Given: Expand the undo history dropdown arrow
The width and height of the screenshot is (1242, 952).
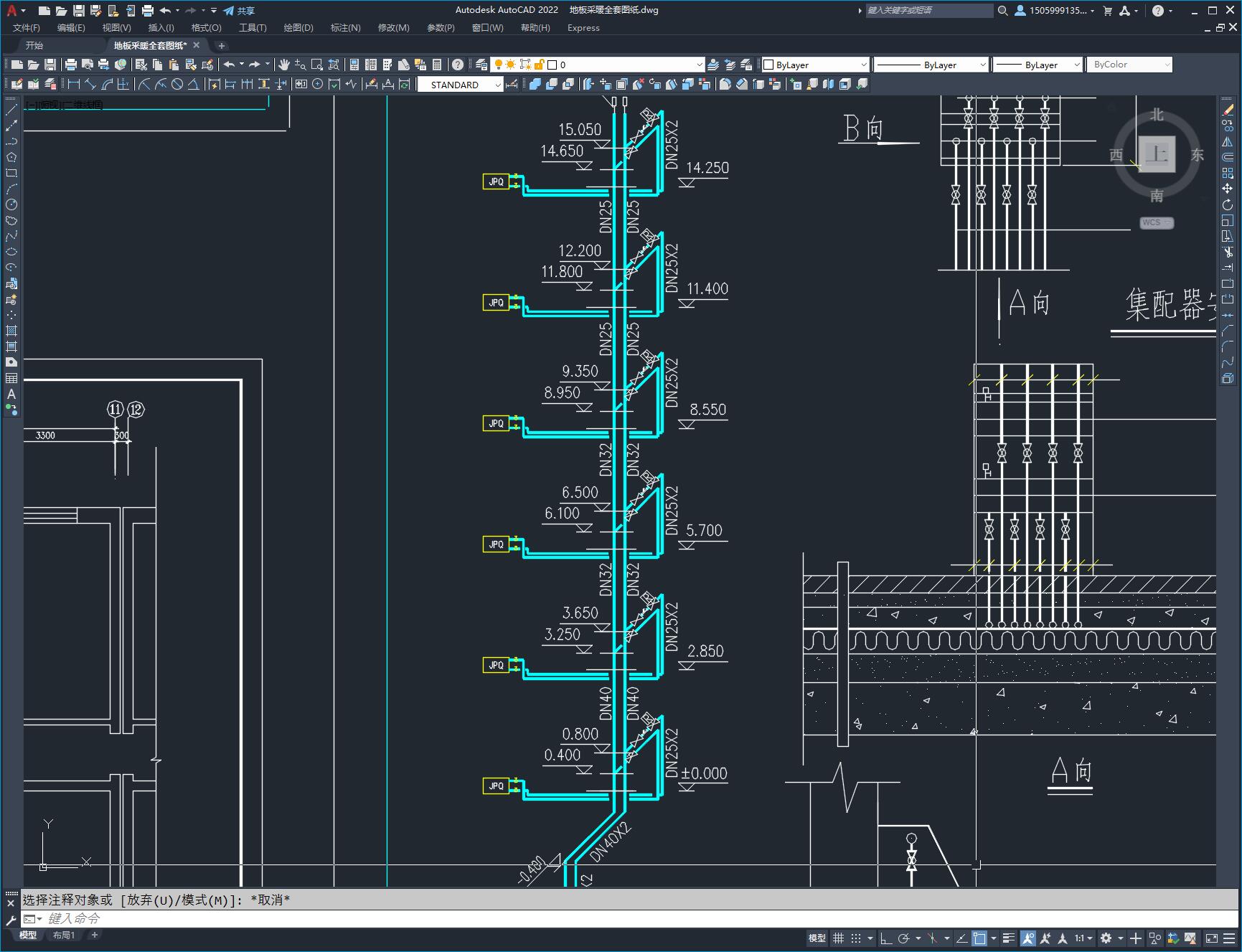Looking at the screenshot, I should click(242, 65).
